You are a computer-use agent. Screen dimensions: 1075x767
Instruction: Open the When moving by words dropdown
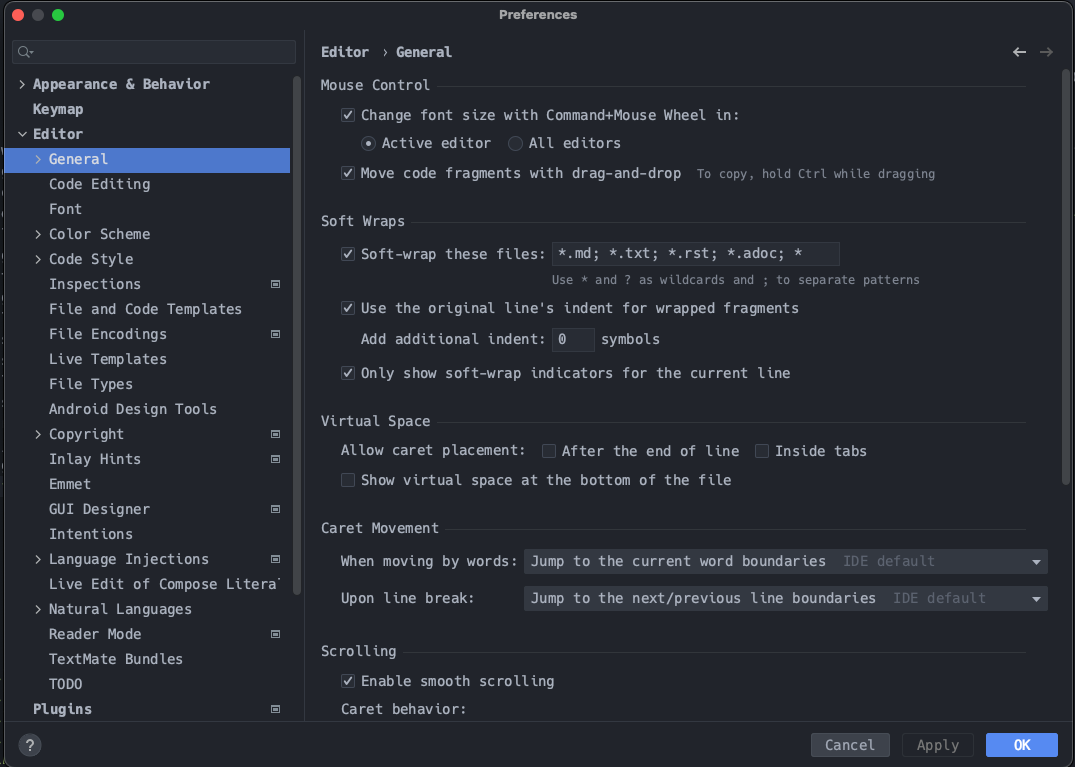coord(785,561)
